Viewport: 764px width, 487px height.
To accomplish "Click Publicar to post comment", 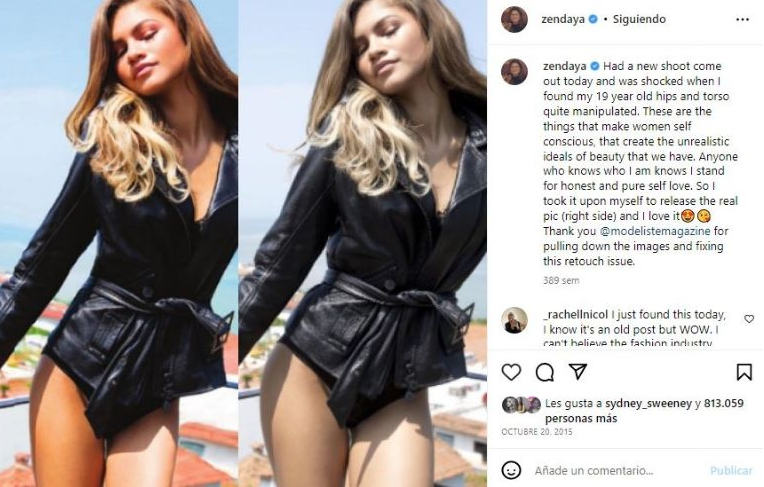I will (x=731, y=470).
